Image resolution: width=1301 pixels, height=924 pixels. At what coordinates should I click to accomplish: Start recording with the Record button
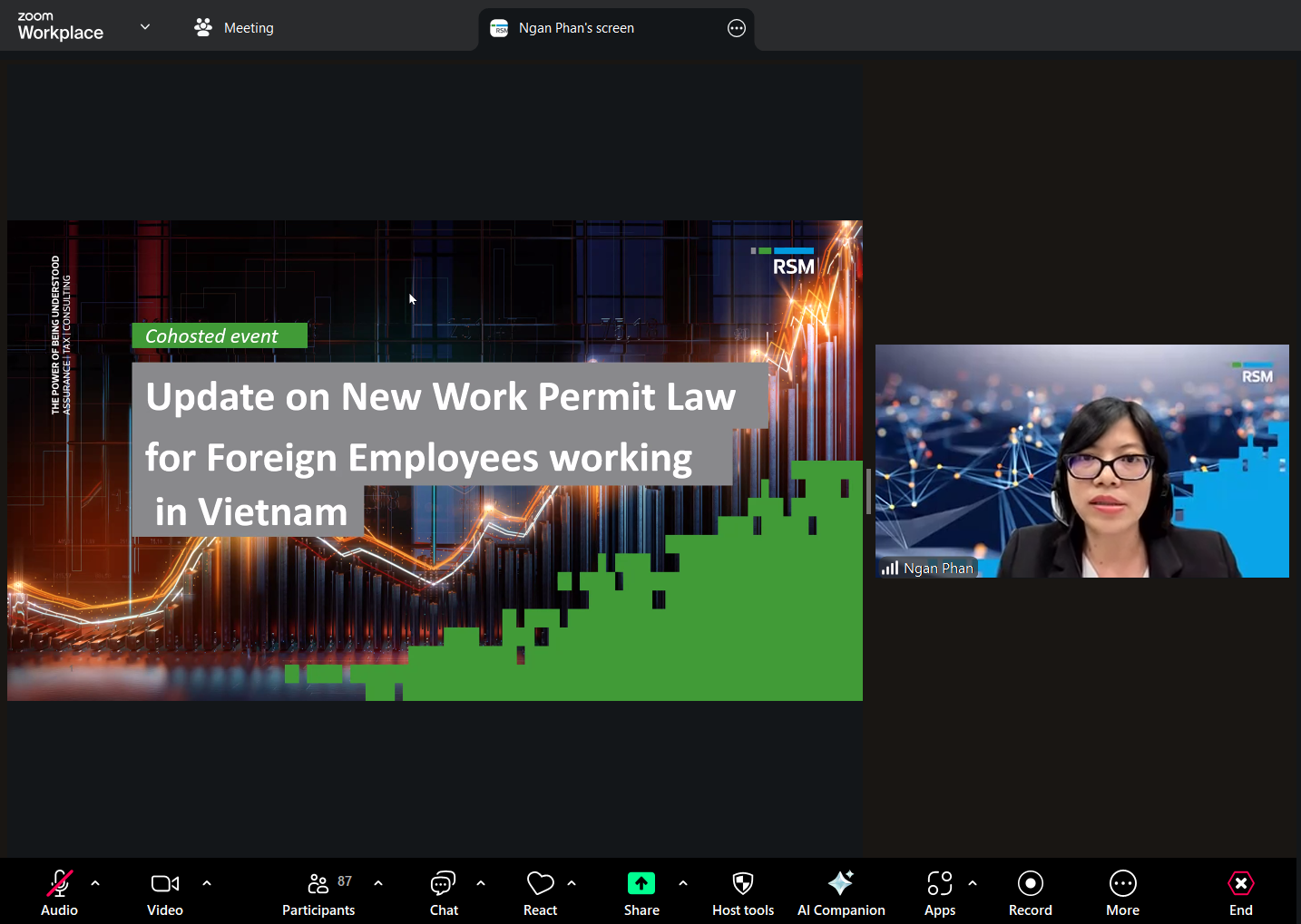coord(1030,892)
